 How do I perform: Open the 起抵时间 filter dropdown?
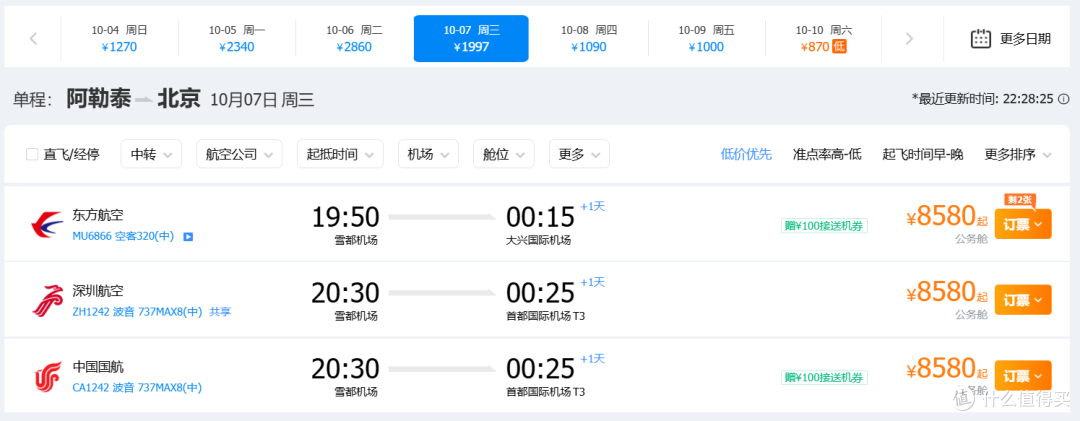[x=340, y=154]
